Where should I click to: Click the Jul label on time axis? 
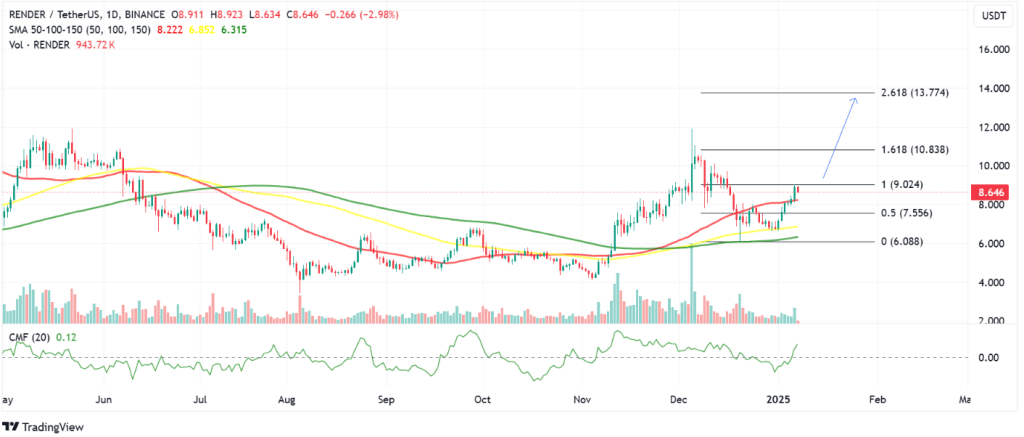201,398
